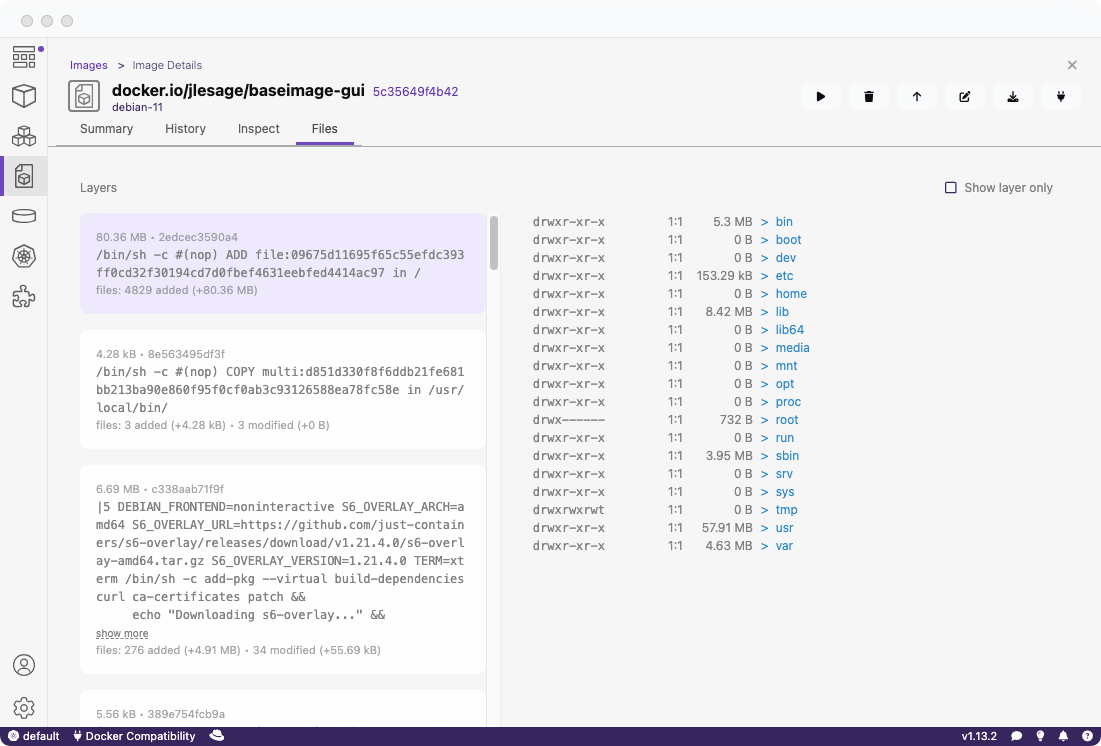Open Kubernetes section in sidebar
1101x746 pixels.
click(24, 256)
